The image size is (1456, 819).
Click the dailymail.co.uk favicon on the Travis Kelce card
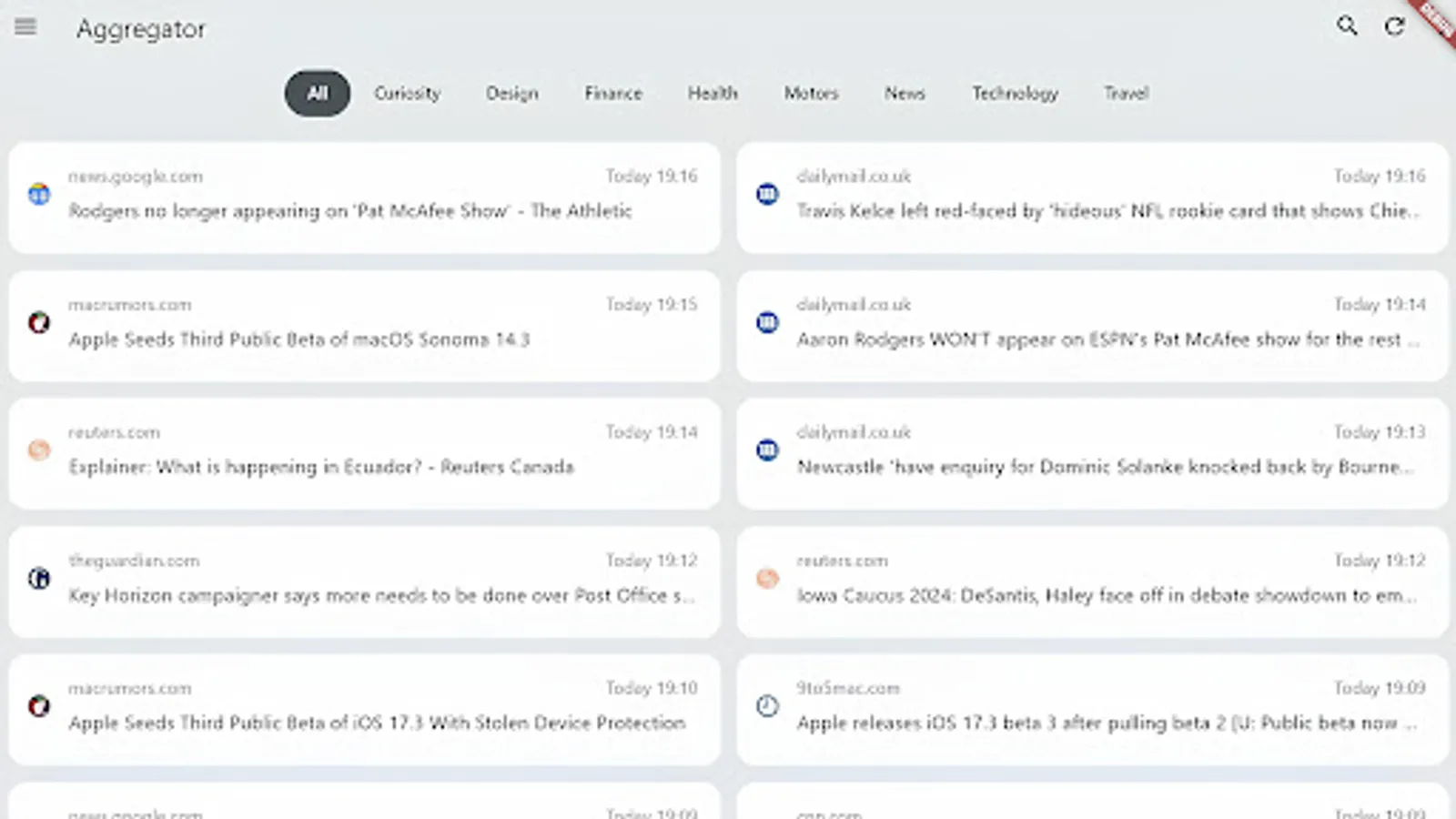click(767, 194)
